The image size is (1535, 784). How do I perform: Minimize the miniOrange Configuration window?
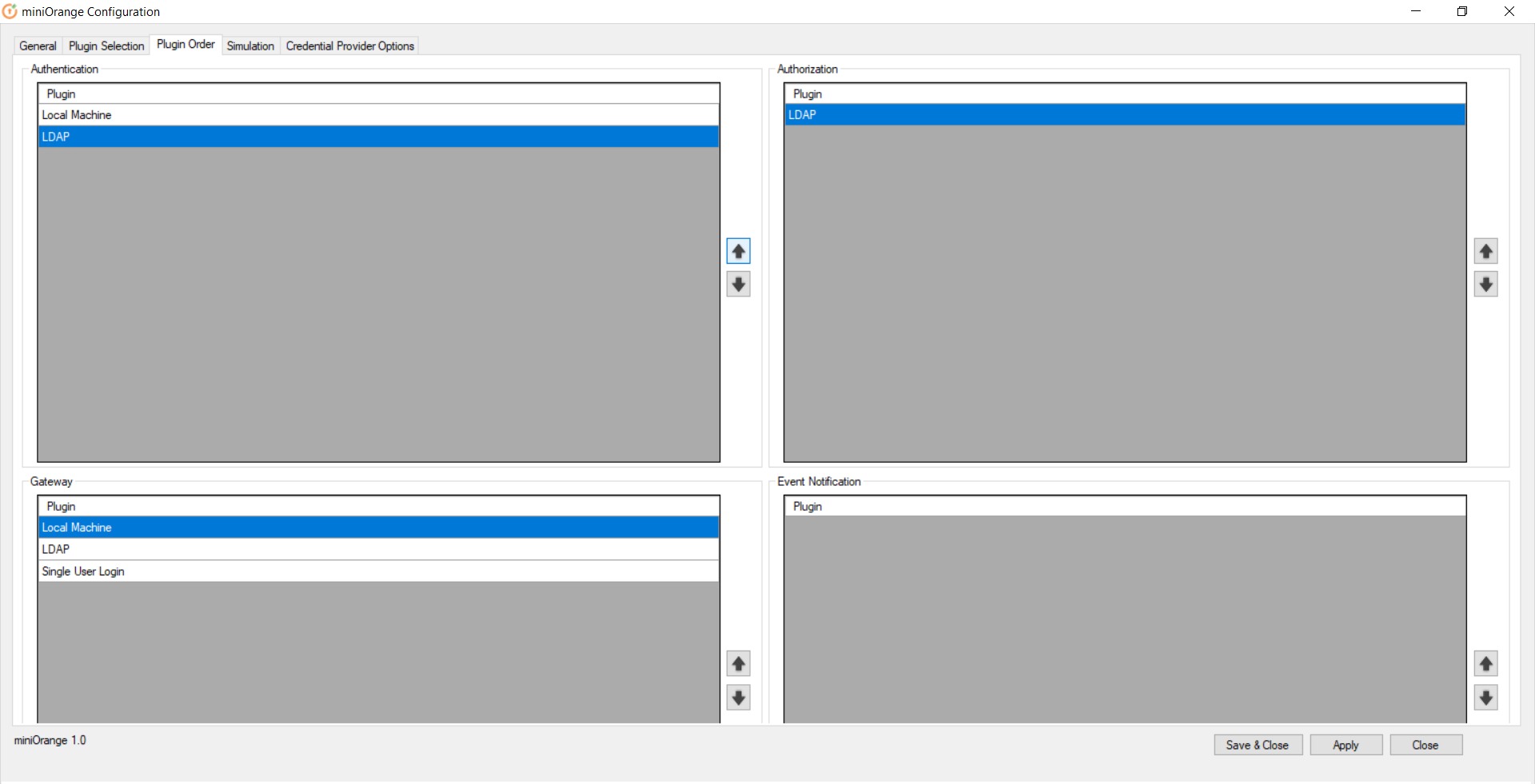click(1416, 11)
